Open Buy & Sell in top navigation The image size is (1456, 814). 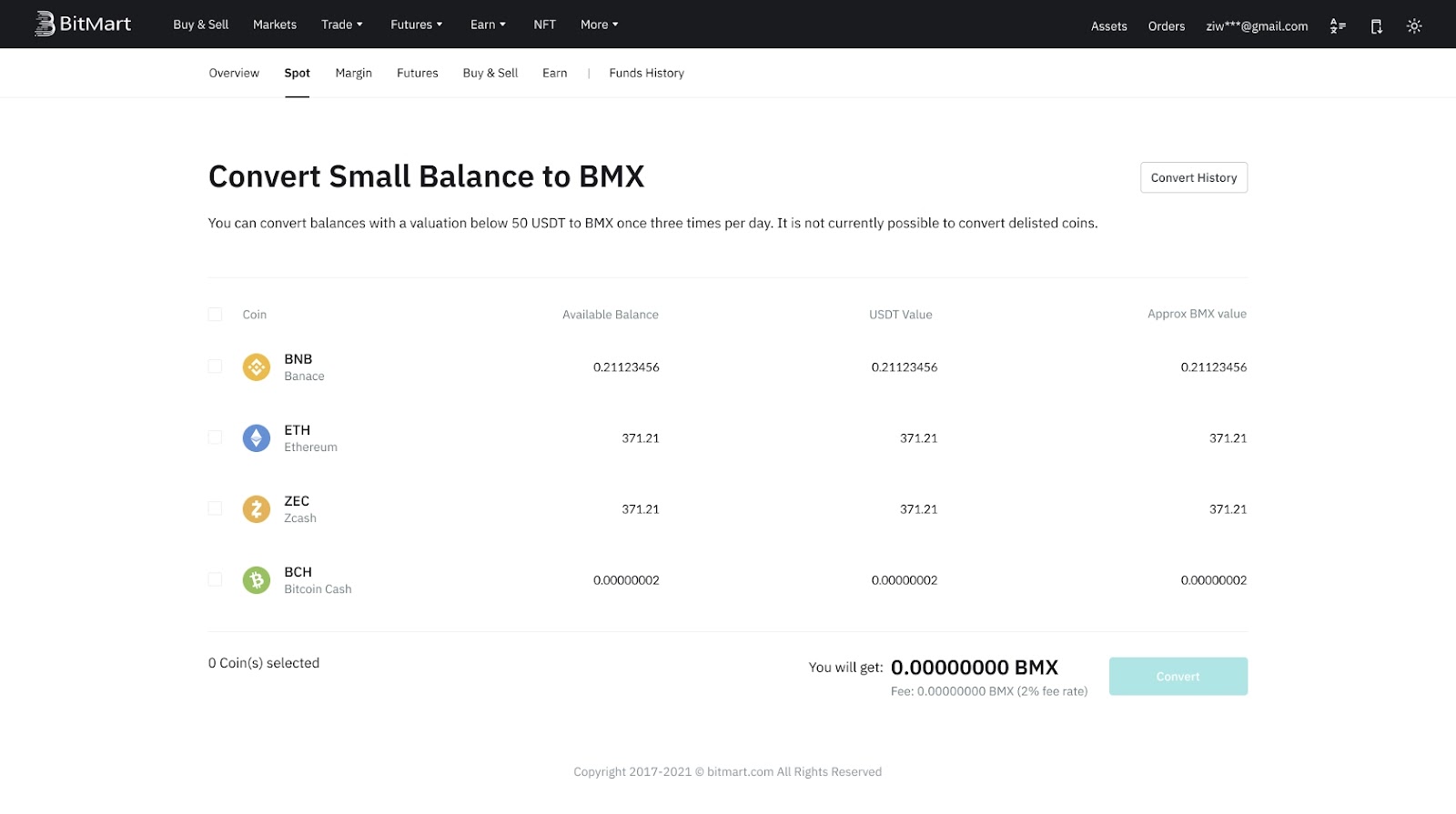[201, 25]
